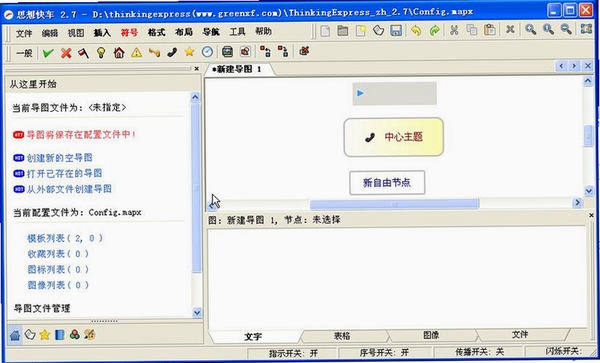Open the 插入 menu
Screen dimensions: 600x363
pyautogui.click(x=102, y=33)
